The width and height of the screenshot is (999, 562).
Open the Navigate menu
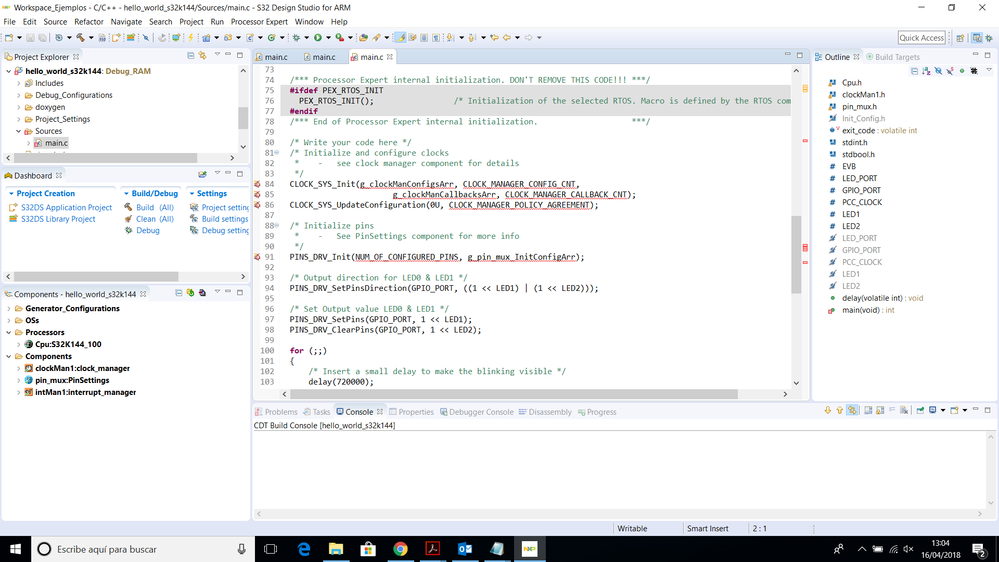click(x=126, y=22)
